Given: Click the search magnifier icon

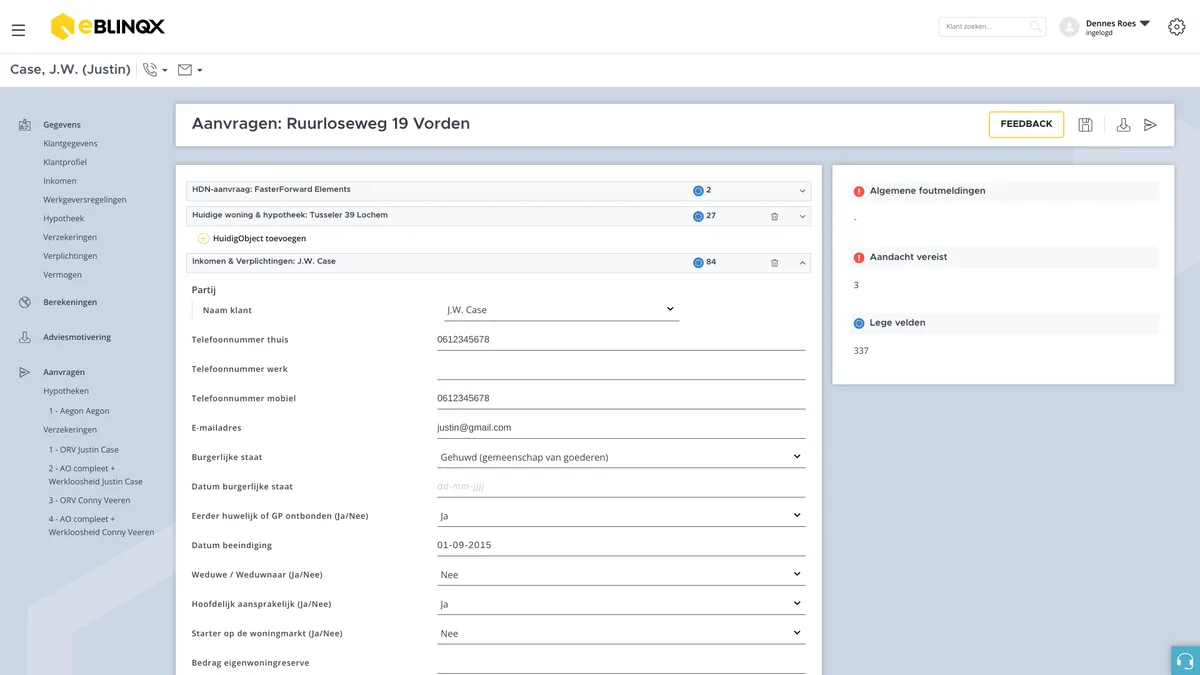Looking at the screenshot, I should coord(1036,27).
